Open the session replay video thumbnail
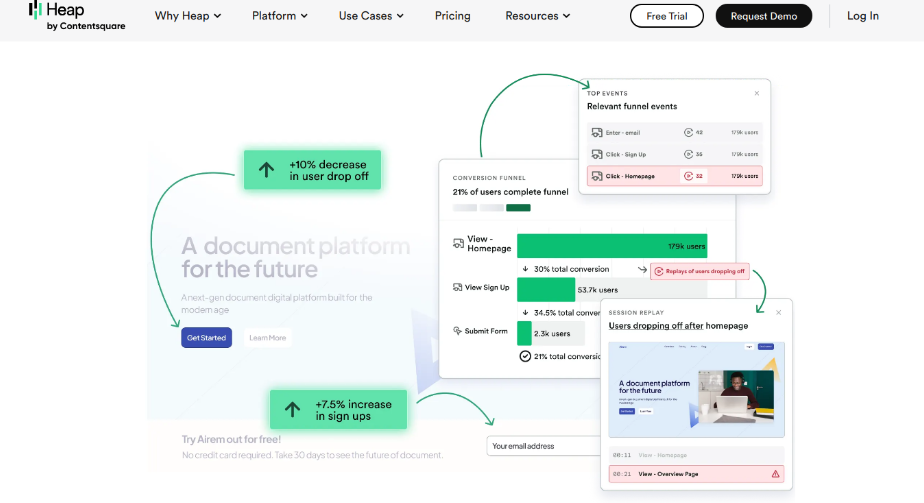This screenshot has width=924, height=503. 697,389
